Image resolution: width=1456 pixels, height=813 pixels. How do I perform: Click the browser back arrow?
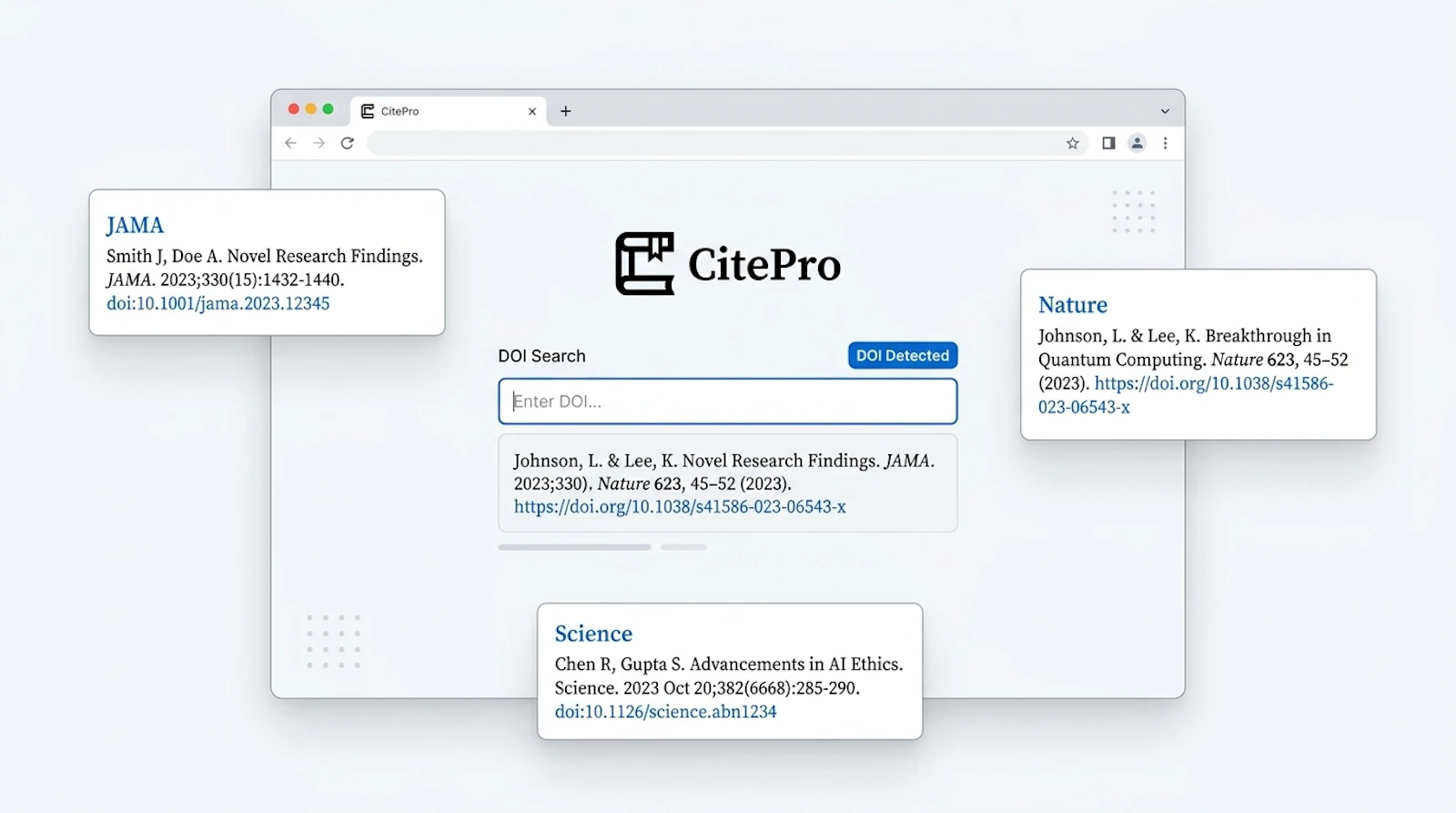tap(290, 143)
